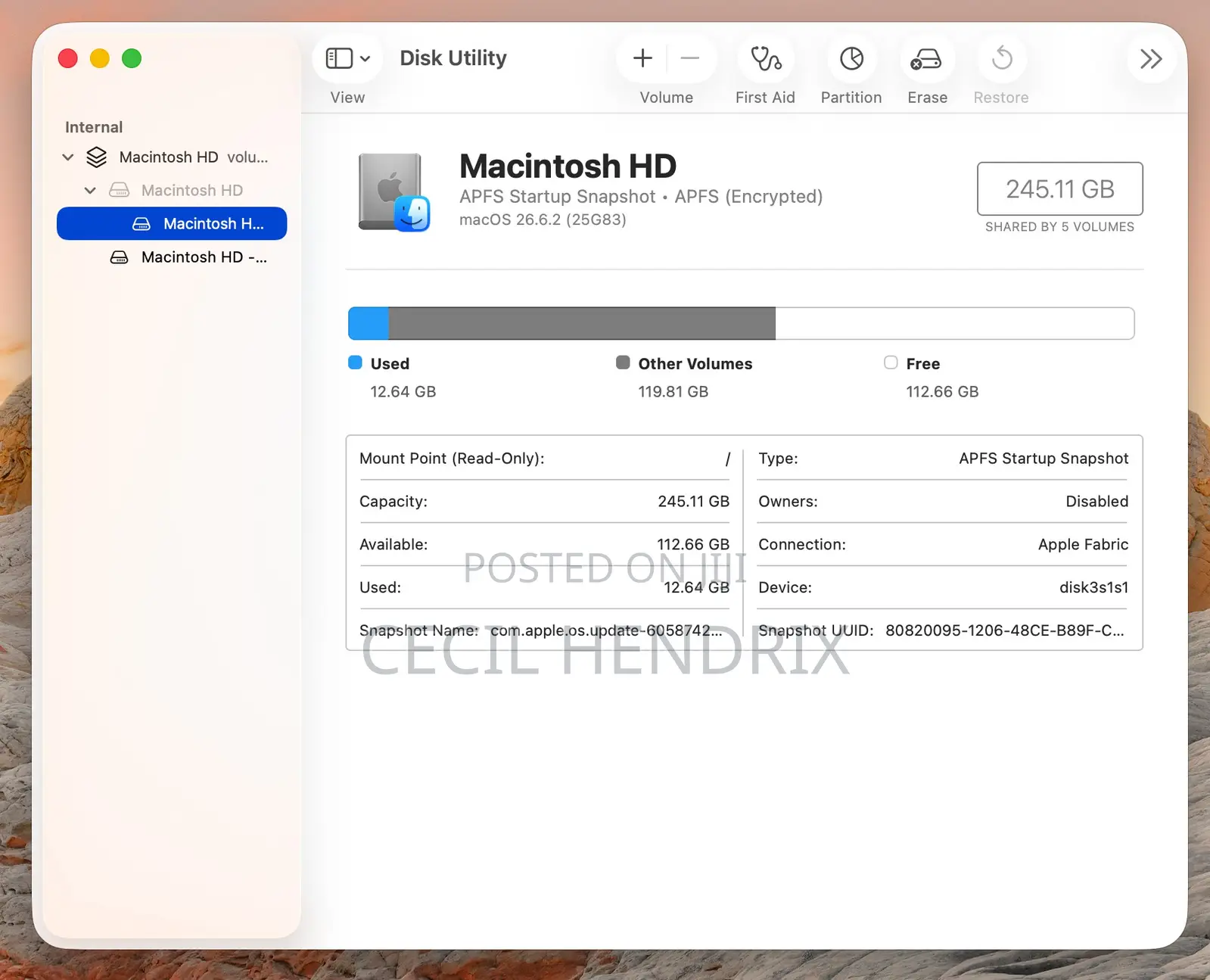Click the remove volume minus button

[x=689, y=58]
